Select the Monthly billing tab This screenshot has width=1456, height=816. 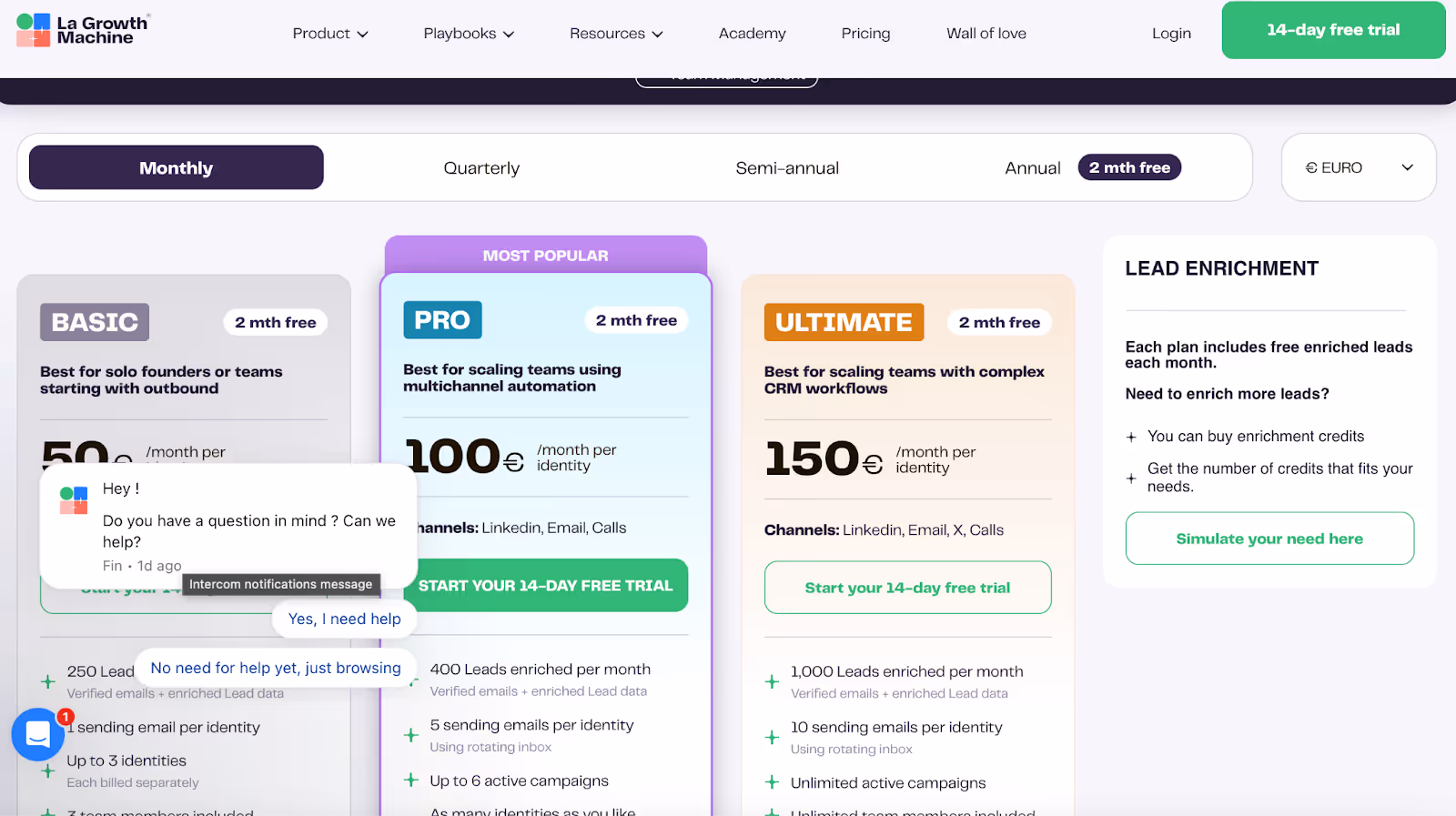[177, 167]
